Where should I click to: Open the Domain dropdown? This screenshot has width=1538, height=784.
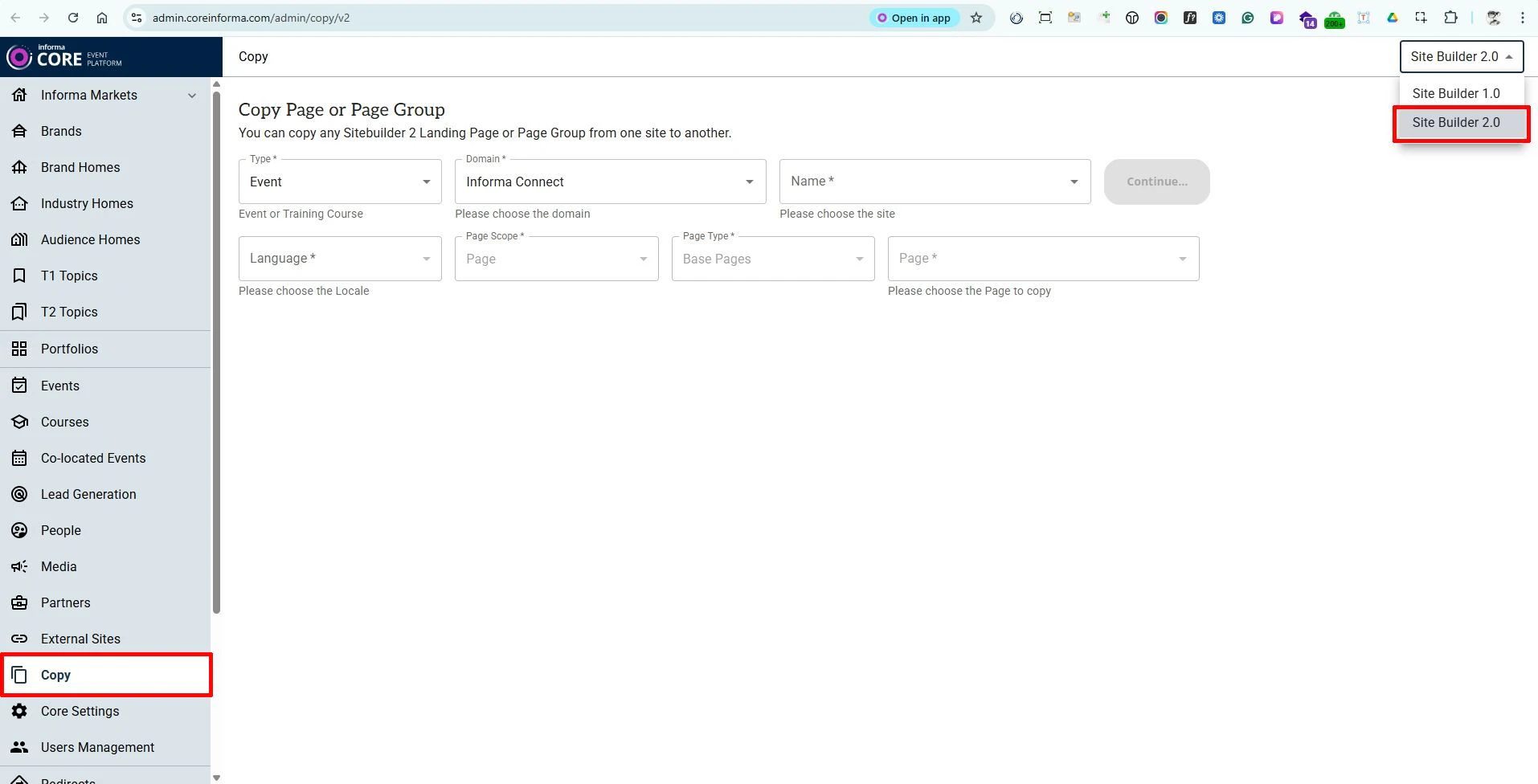609,182
